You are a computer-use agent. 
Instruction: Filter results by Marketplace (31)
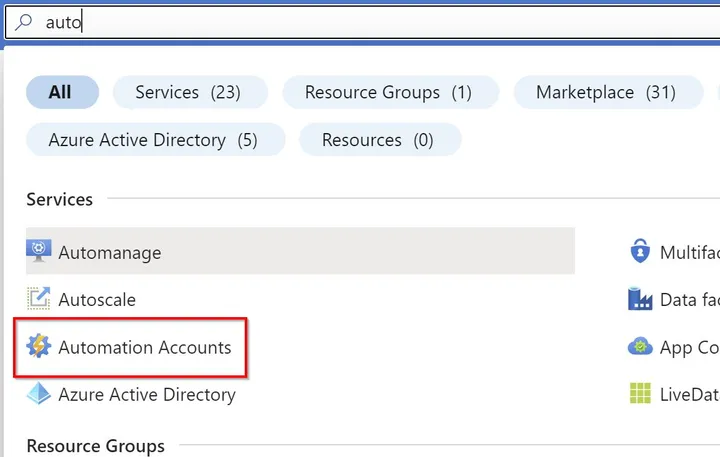608,92
